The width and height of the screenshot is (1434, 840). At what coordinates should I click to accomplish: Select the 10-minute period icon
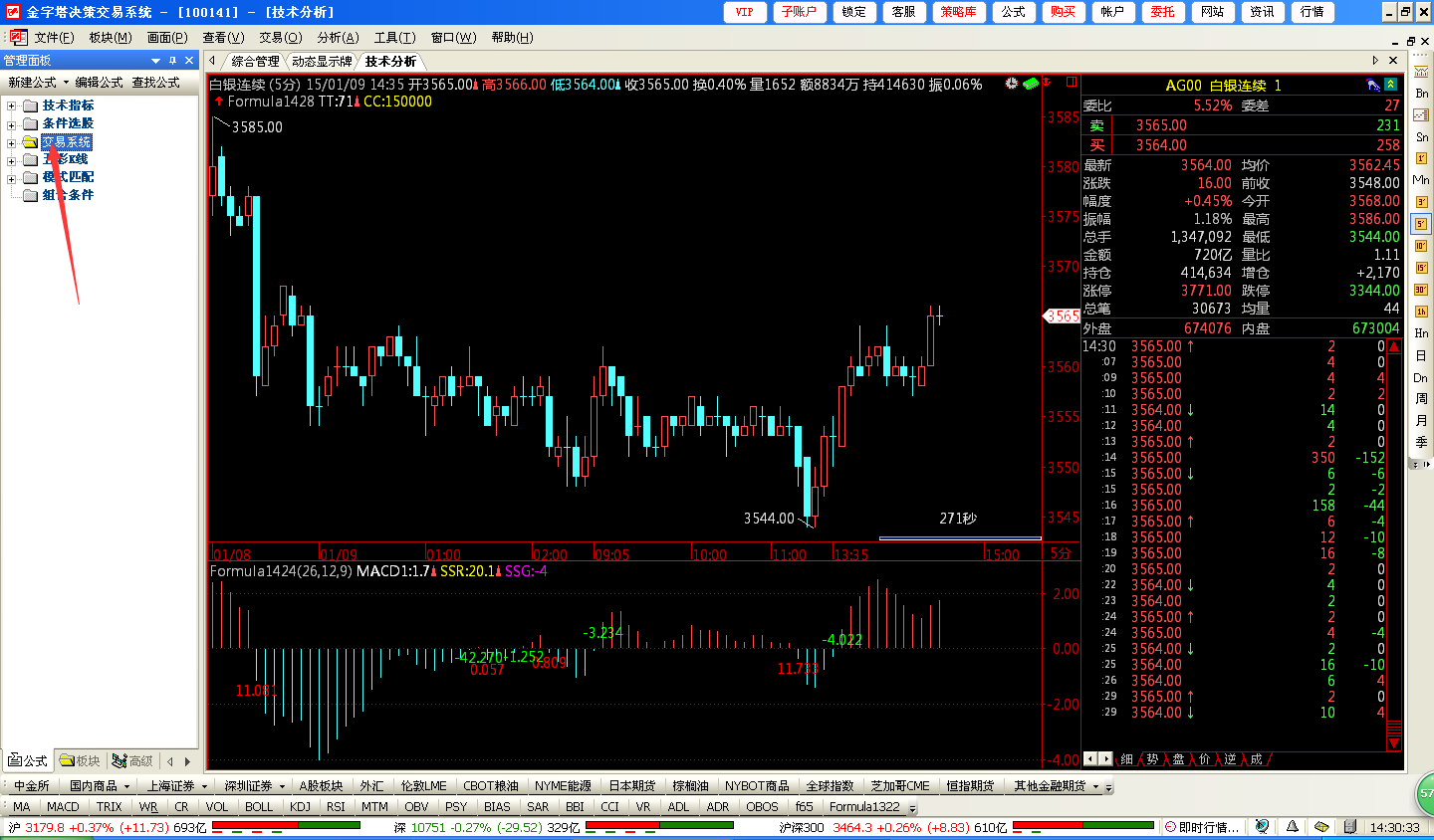(x=1421, y=246)
